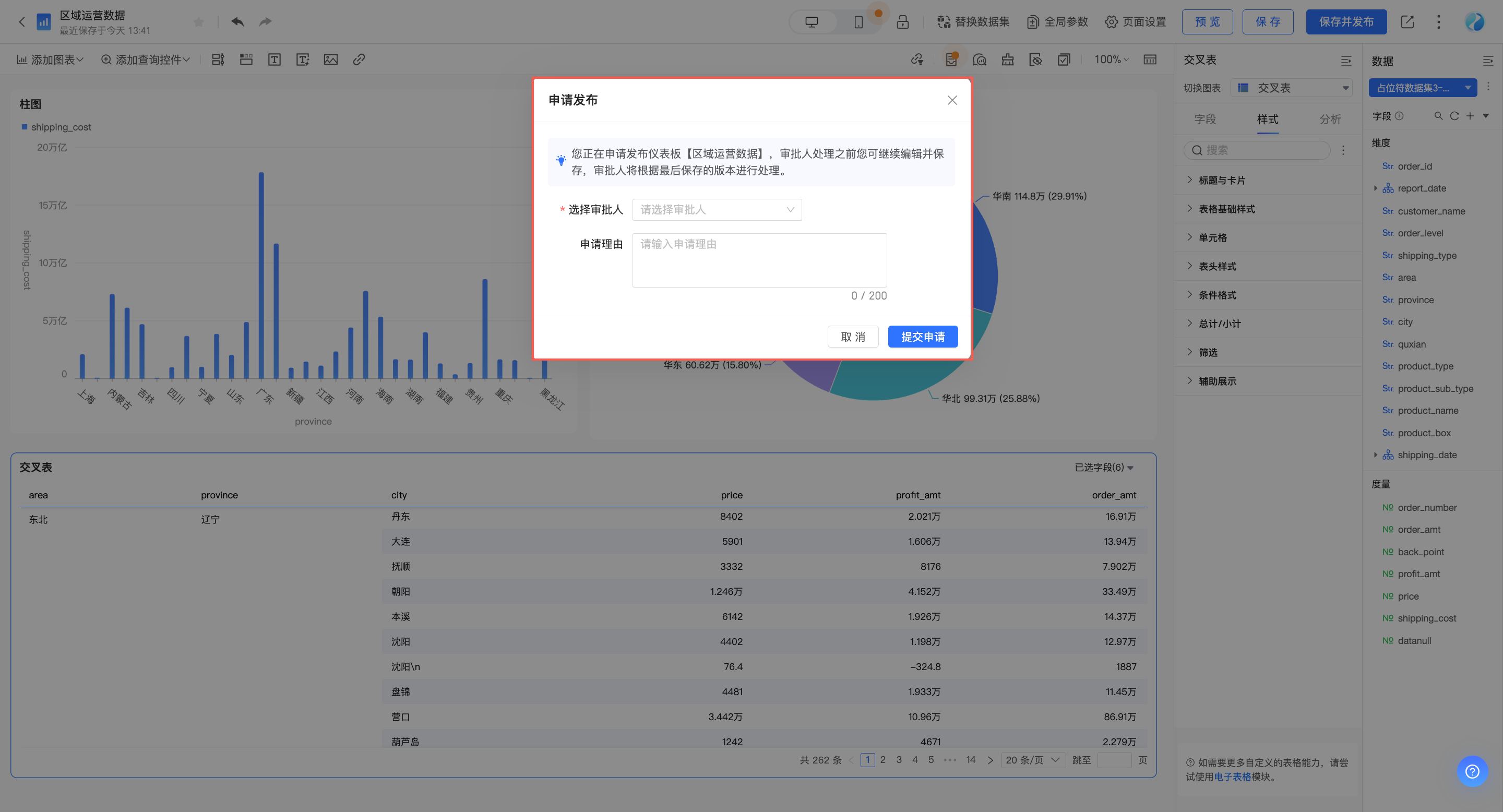Click the 提交申请 button
The image size is (1503, 812).
tap(923, 337)
